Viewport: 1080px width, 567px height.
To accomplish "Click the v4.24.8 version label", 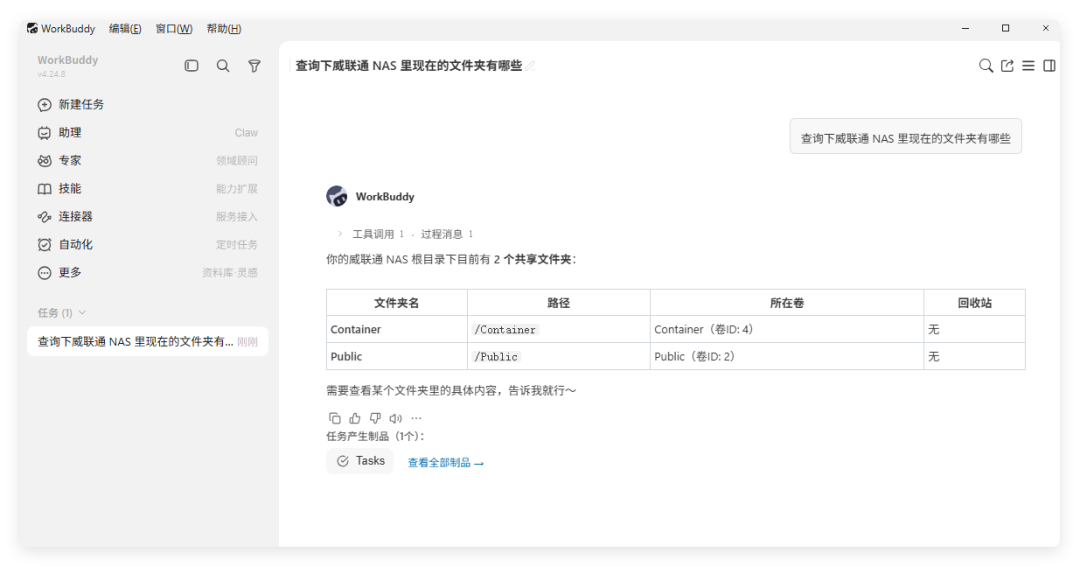I will coord(52,74).
